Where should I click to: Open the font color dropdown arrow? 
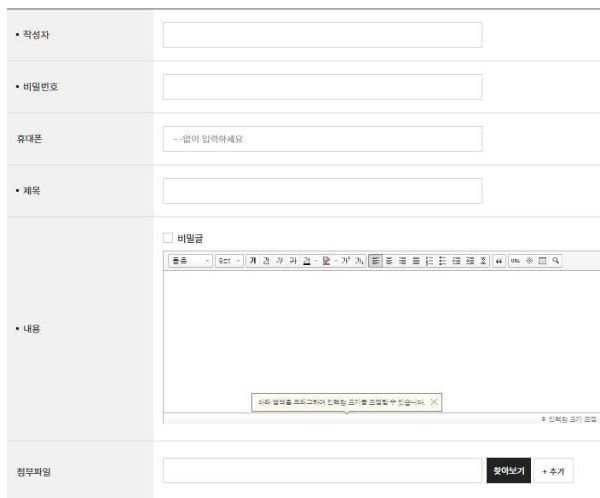(316, 261)
